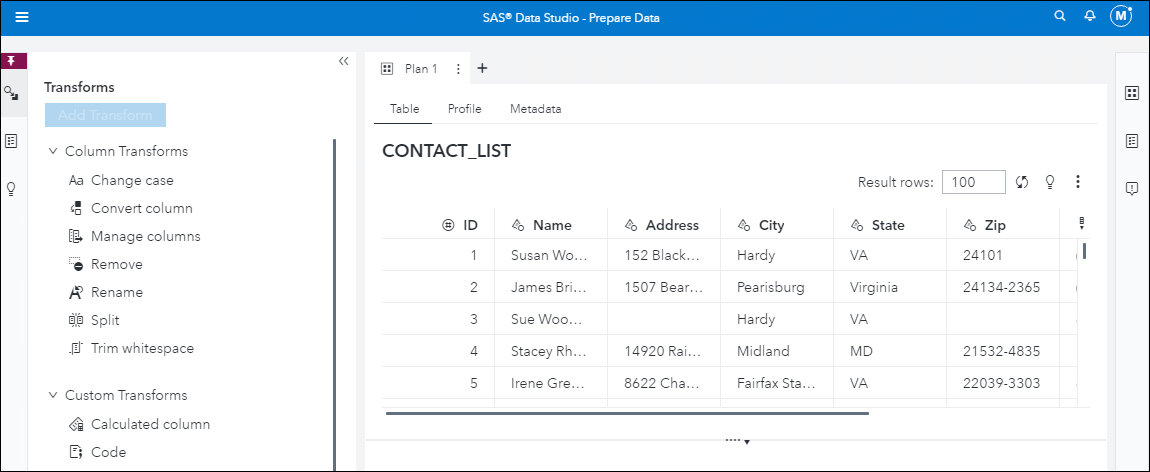Viewport: 1150px width, 472px height.
Task: Switch to the Profile tab
Action: (464, 109)
